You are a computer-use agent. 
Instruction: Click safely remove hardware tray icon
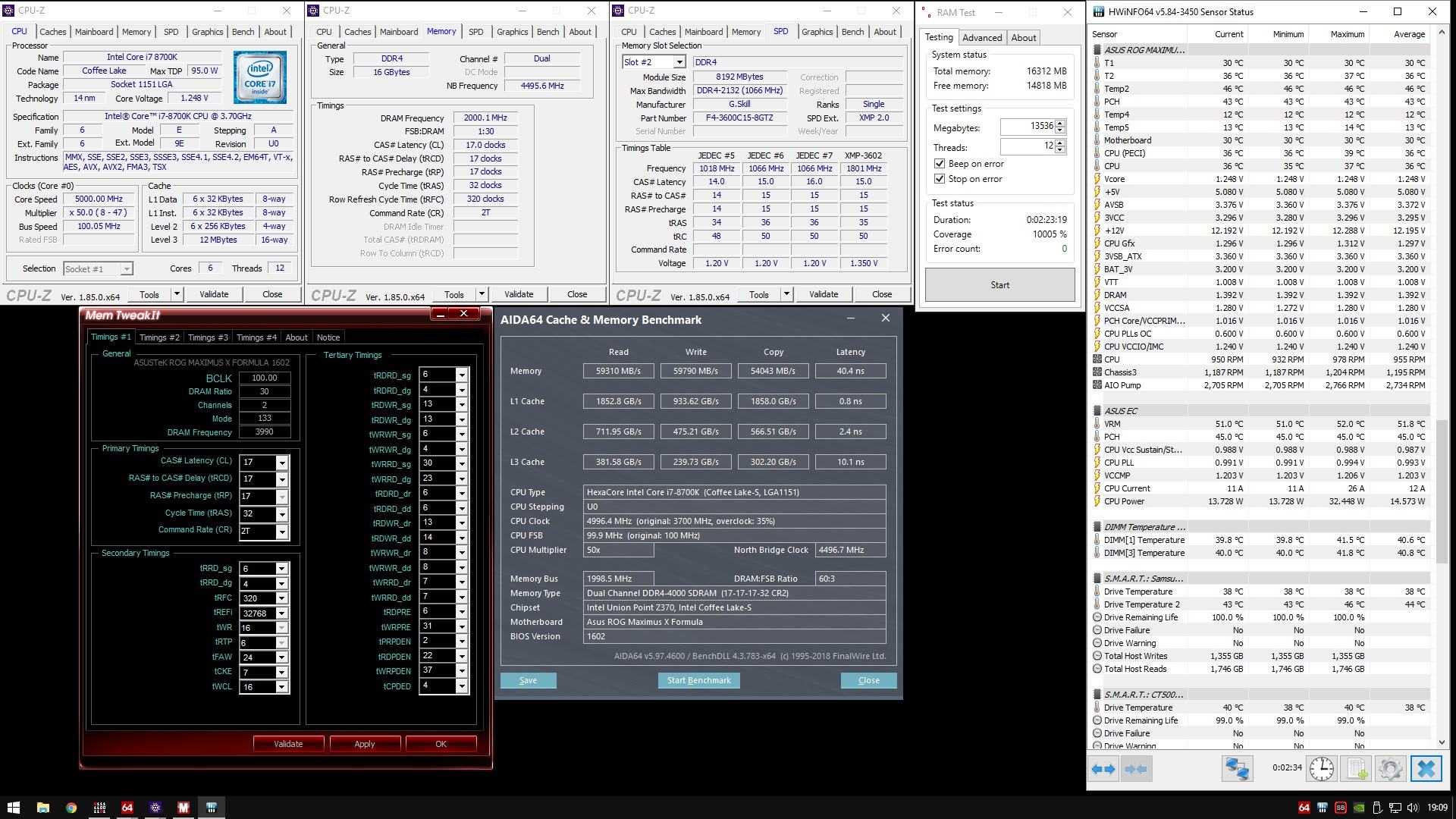coord(1376,808)
